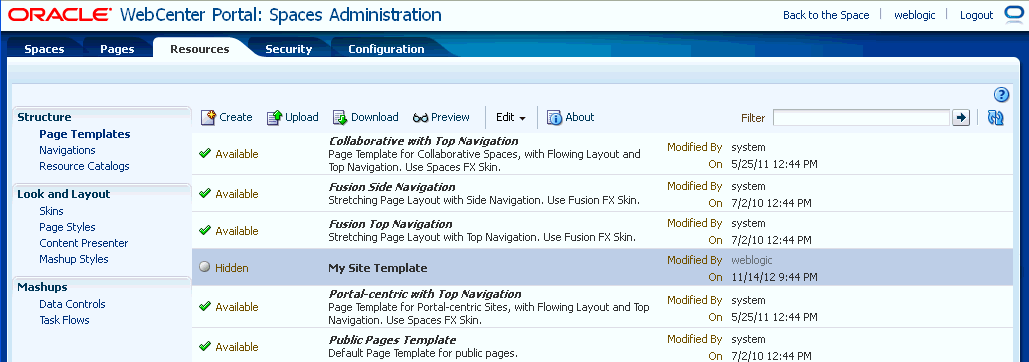1029x362 pixels.
Task: Click the Download toolbar icon
Action: pos(340,117)
